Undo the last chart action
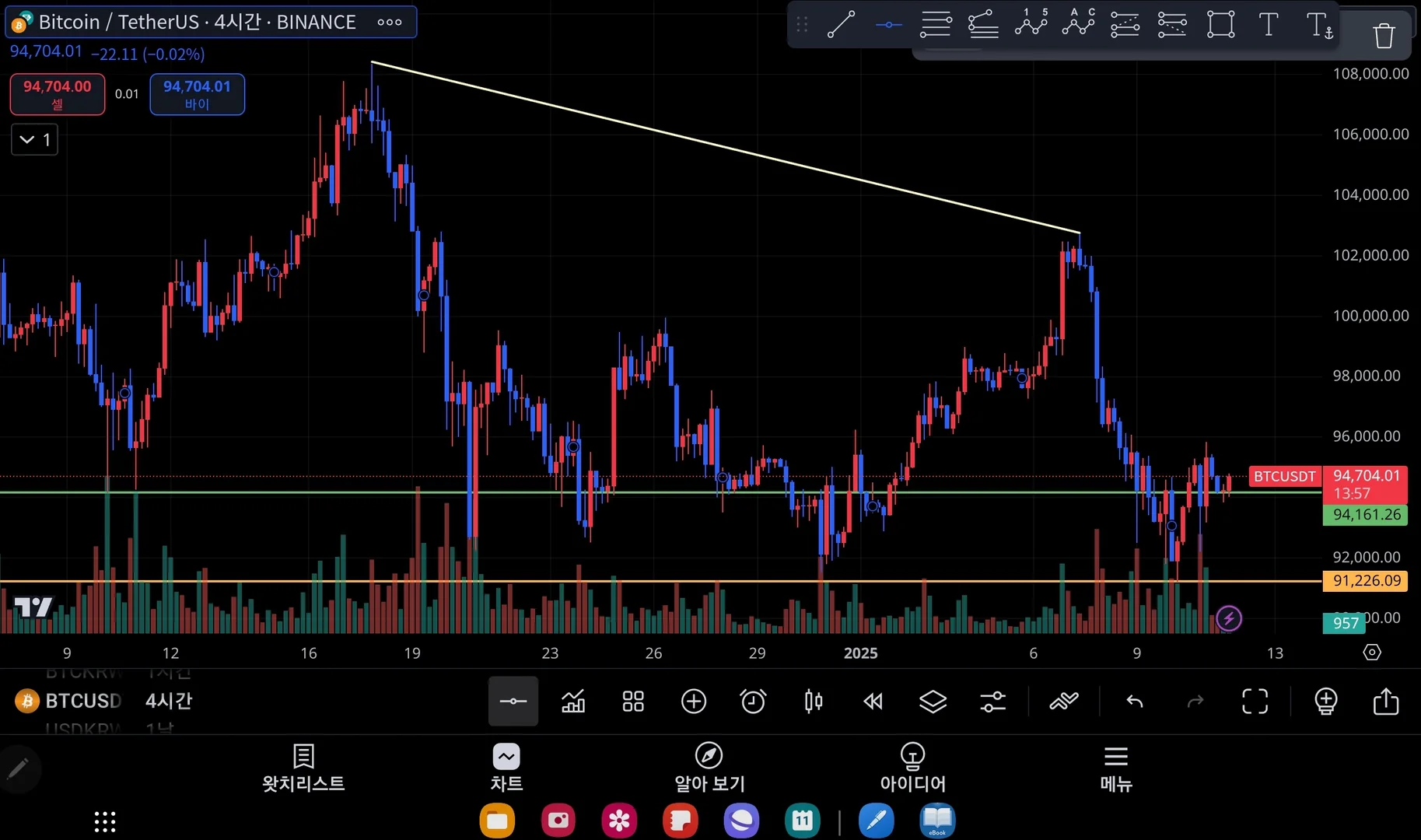 (x=1135, y=702)
